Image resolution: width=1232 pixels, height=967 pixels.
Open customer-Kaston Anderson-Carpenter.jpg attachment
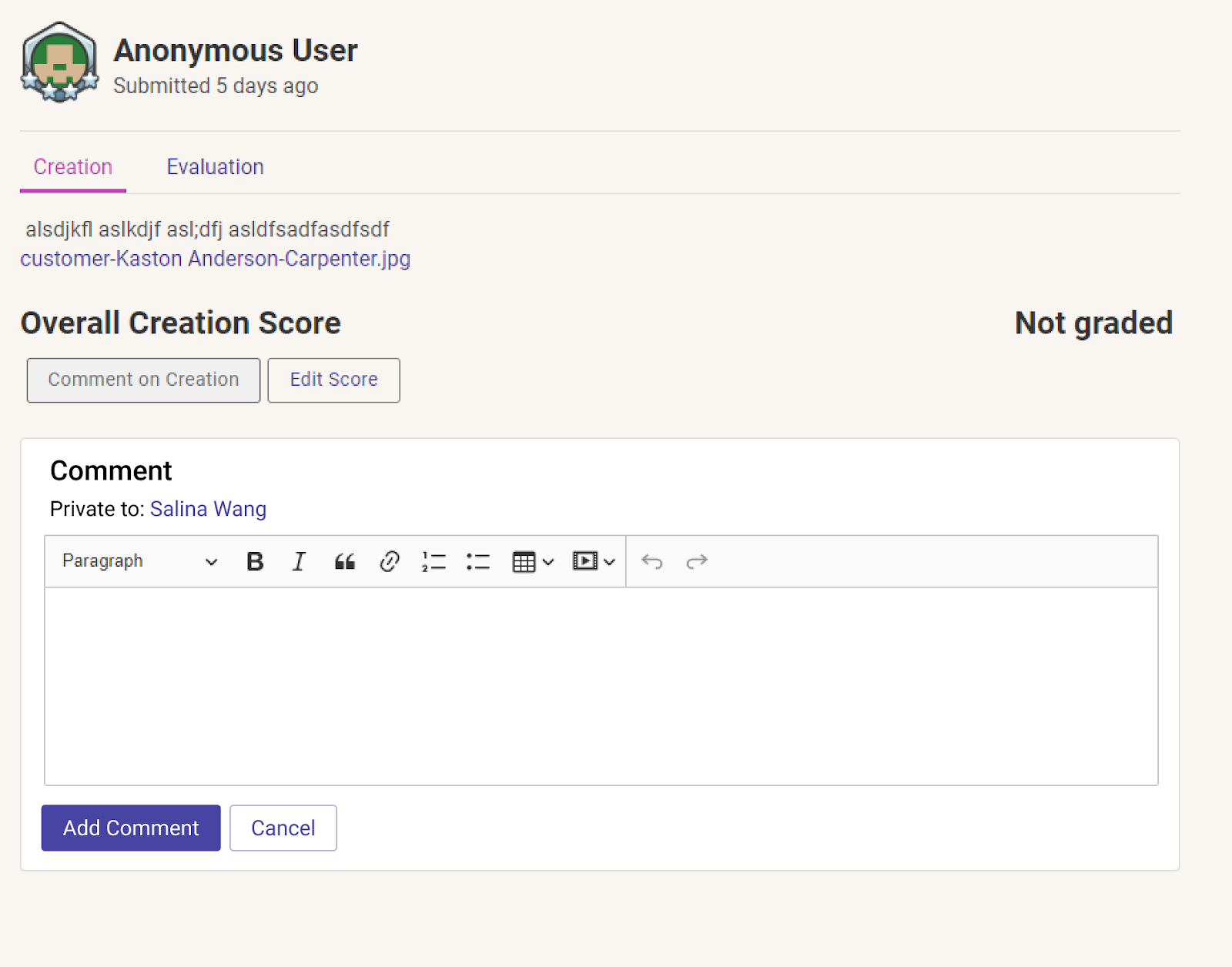[x=216, y=259]
